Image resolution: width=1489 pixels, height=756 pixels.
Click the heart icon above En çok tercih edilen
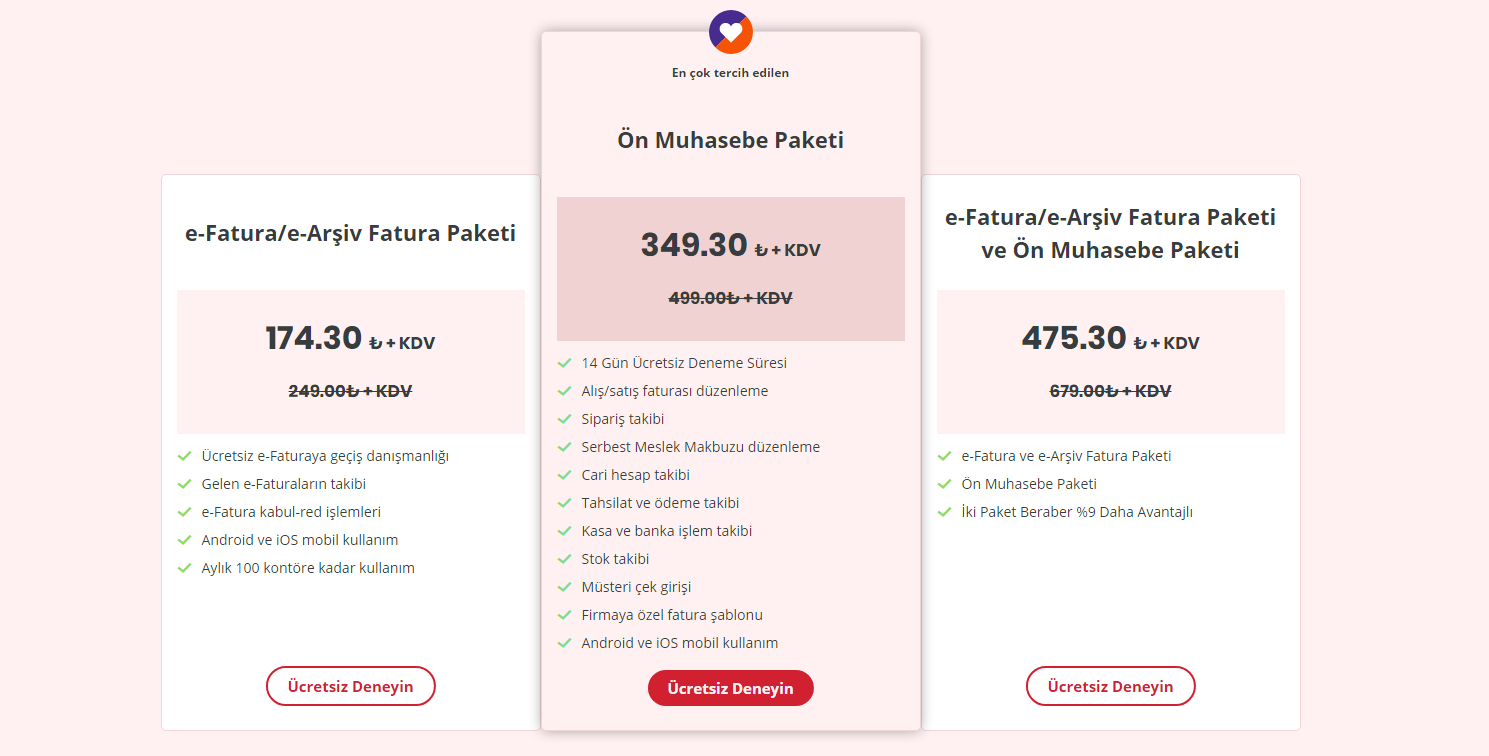pyautogui.click(x=731, y=31)
